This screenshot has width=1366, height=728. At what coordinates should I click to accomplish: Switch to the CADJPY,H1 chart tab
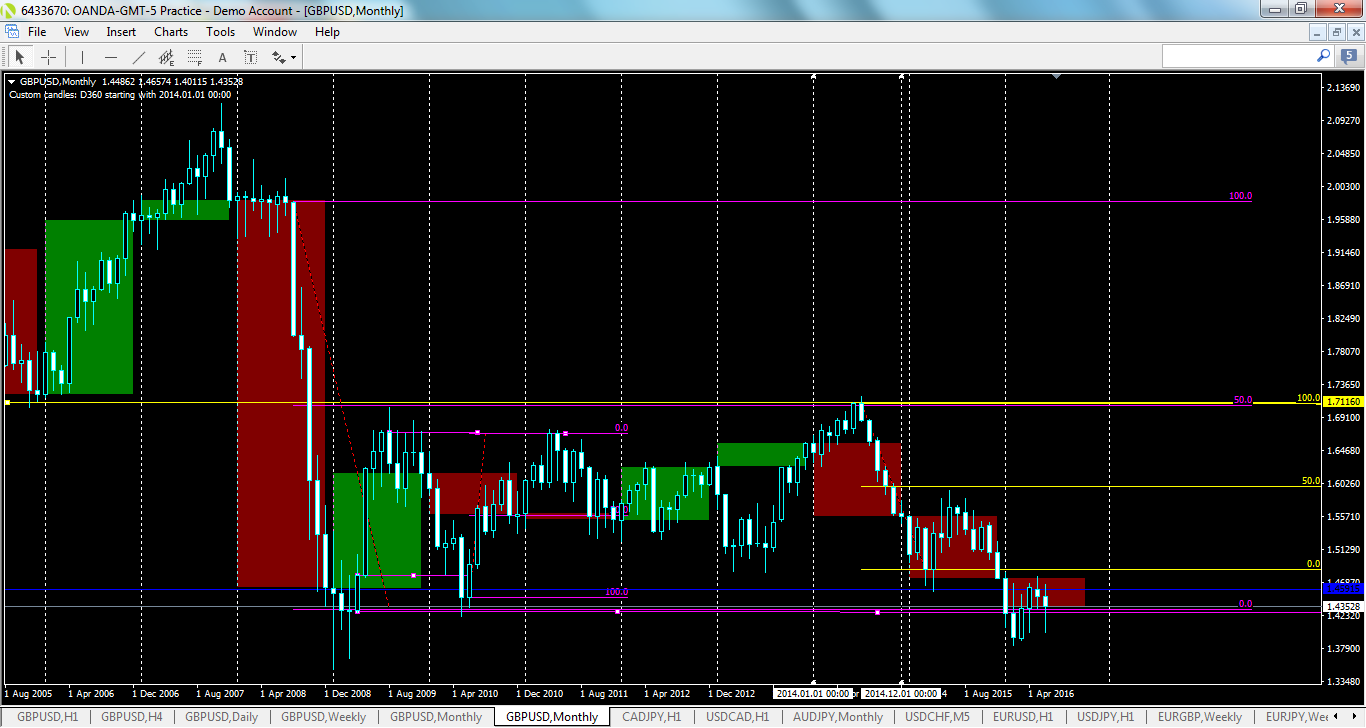[x=651, y=717]
